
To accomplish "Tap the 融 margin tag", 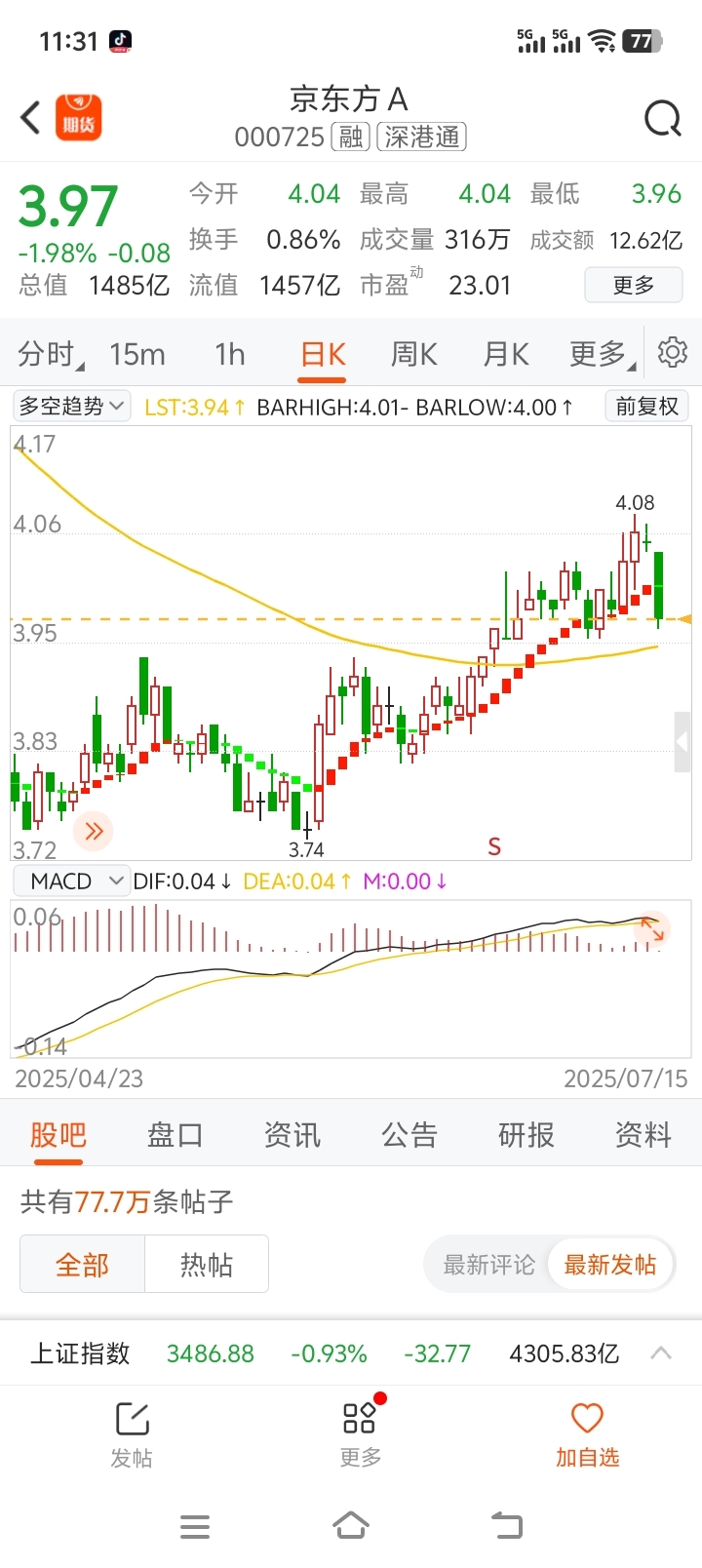I will (351, 137).
